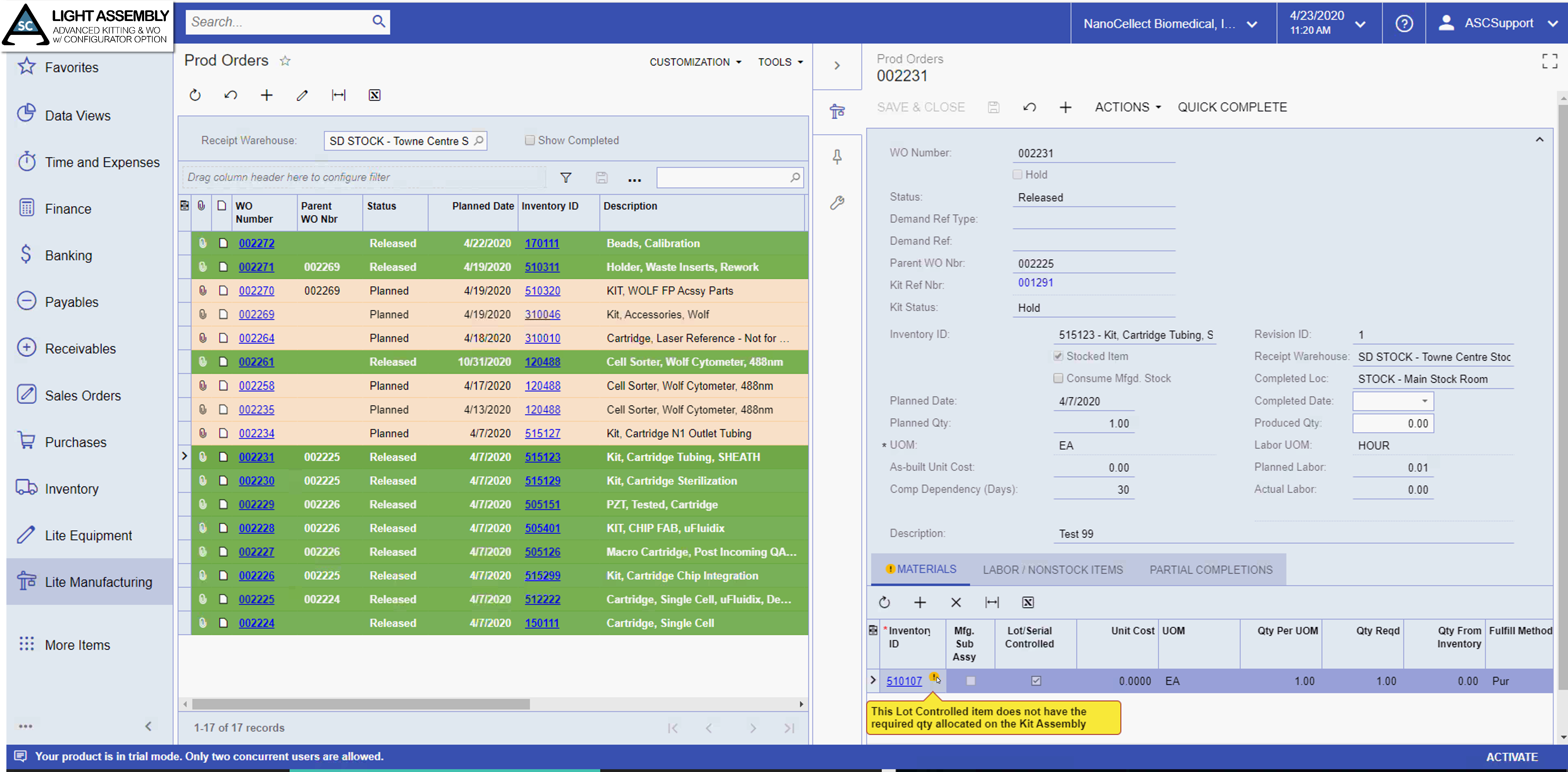Open the Completed Date picker
The height and width of the screenshot is (772, 1568).
[x=1424, y=401]
